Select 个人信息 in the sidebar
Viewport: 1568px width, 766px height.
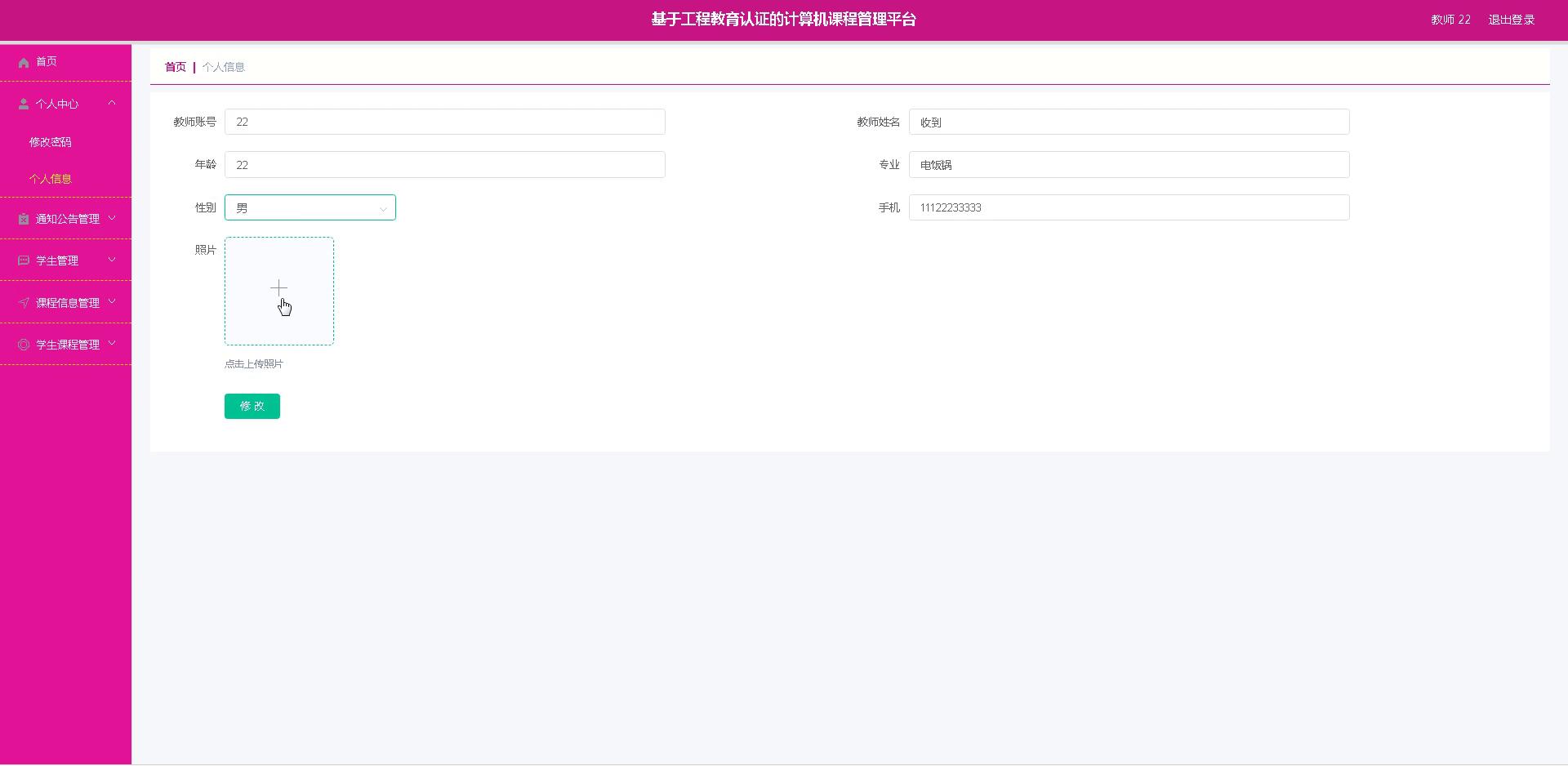click(x=51, y=179)
